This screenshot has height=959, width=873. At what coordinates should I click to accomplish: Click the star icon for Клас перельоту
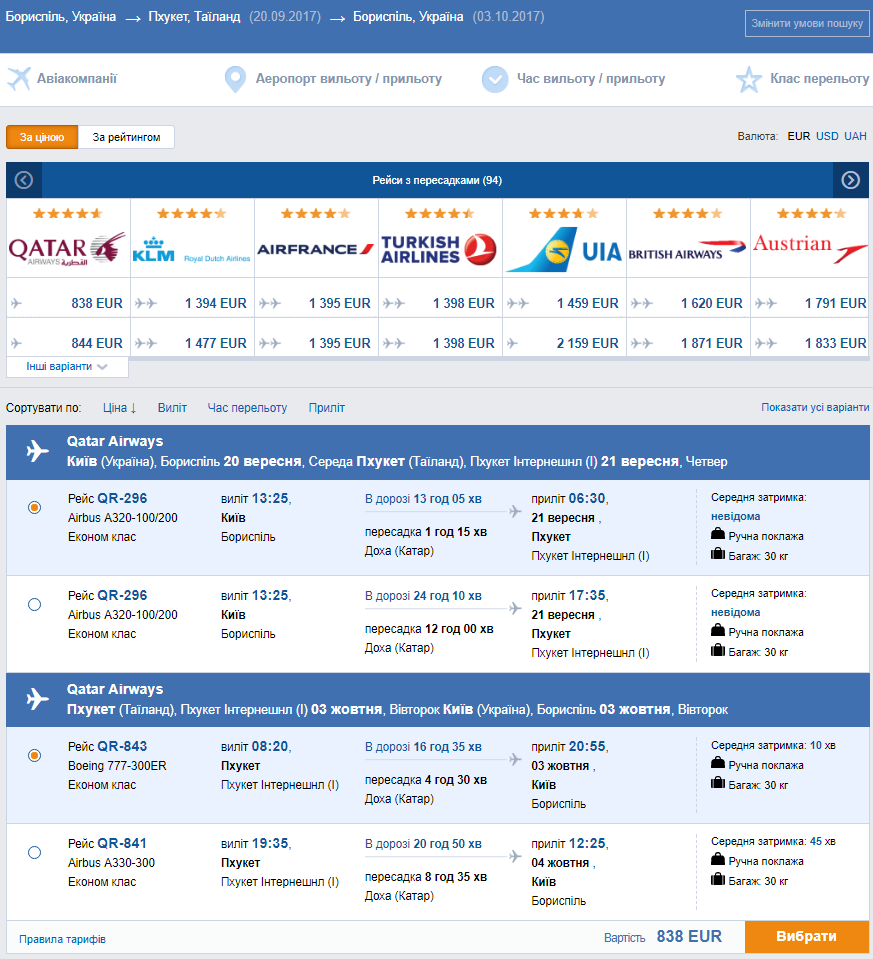tap(748, 80)
